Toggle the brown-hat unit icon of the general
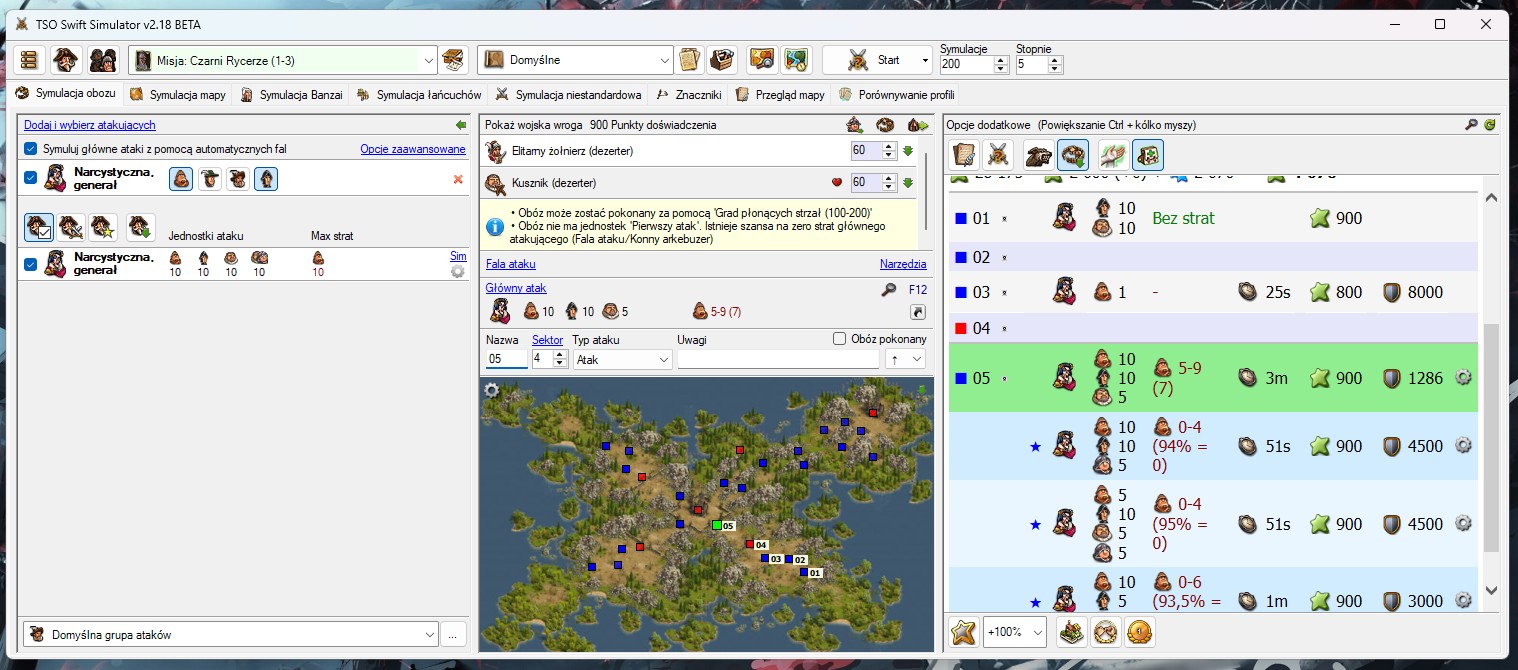 [x=237, y=179]
